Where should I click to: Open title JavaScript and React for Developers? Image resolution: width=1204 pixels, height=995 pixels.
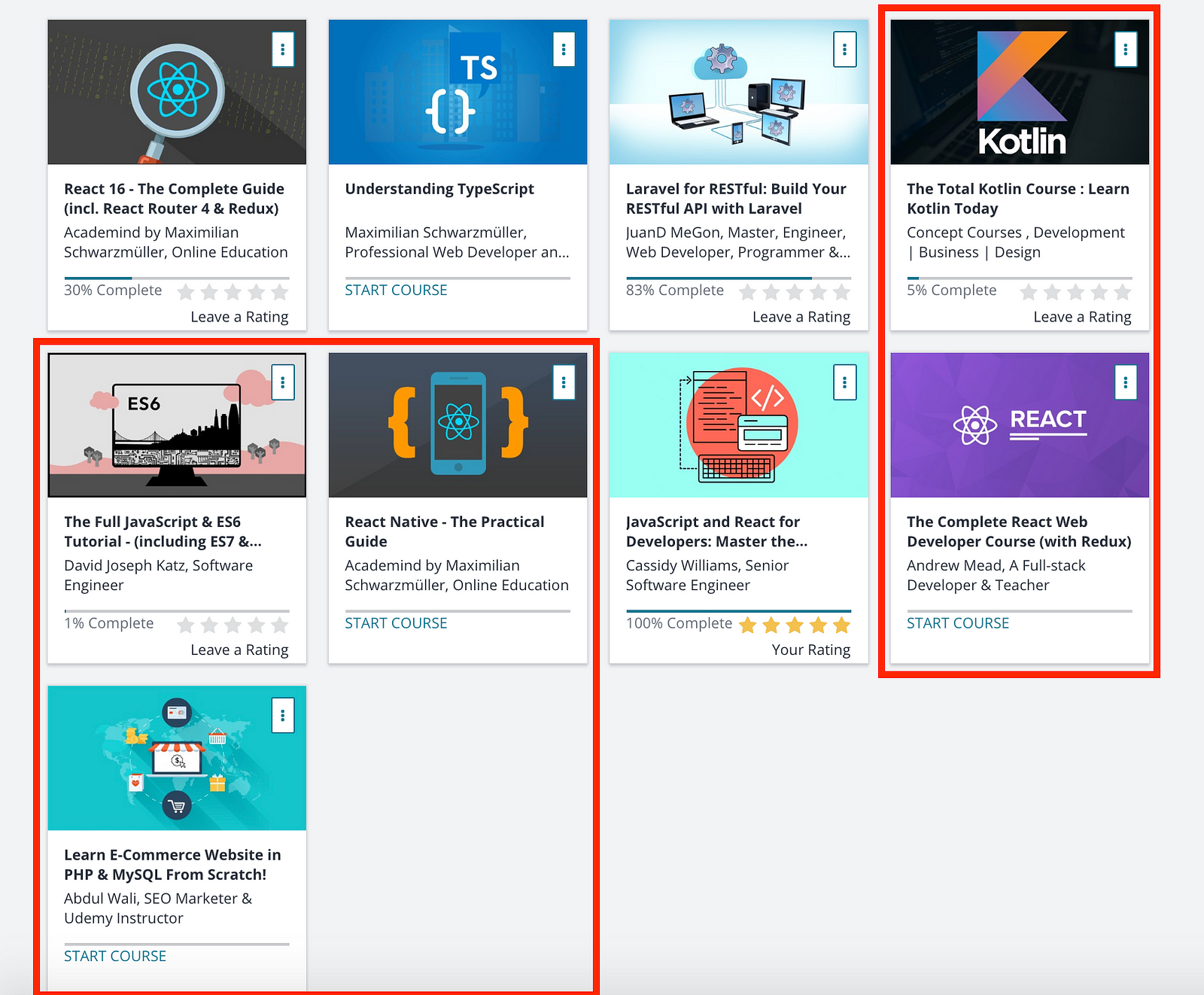pyautogui.click(x=716, y=531)
